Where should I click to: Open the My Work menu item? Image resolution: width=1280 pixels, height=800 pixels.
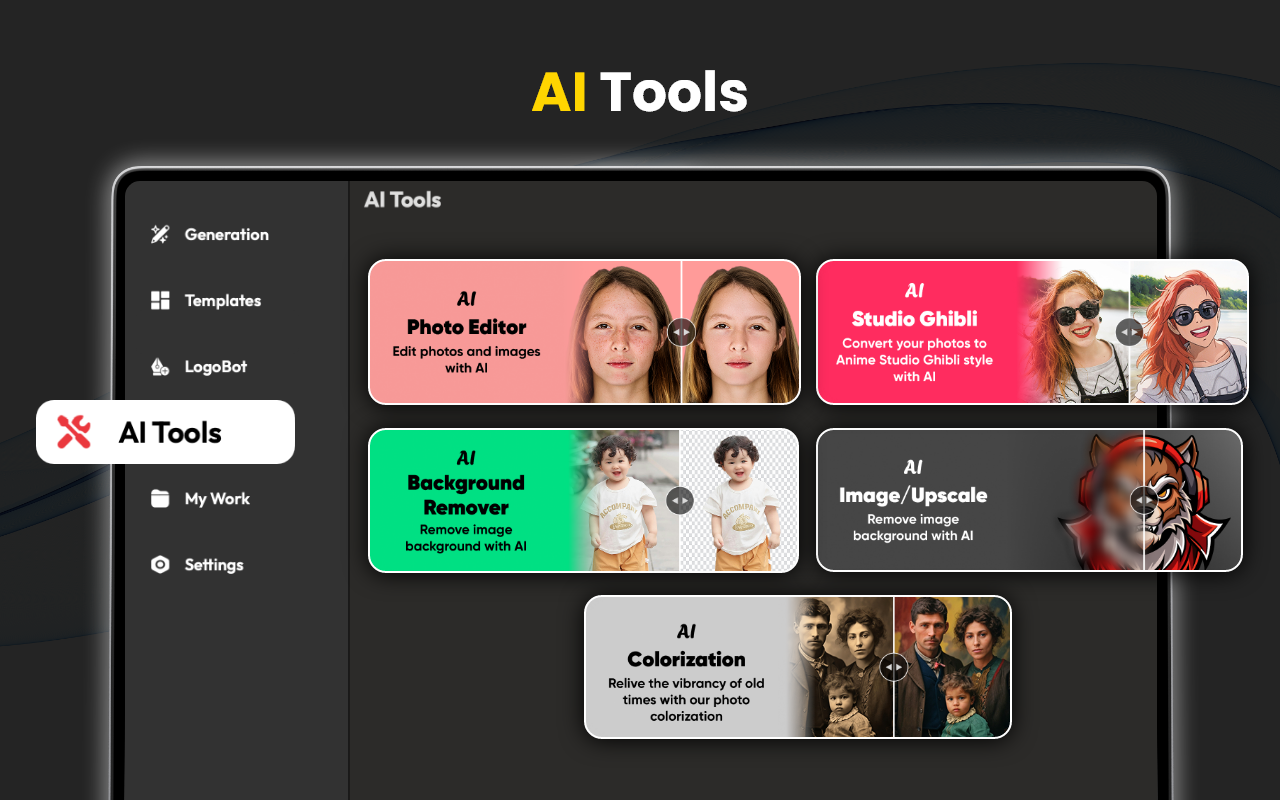(200, 499)
